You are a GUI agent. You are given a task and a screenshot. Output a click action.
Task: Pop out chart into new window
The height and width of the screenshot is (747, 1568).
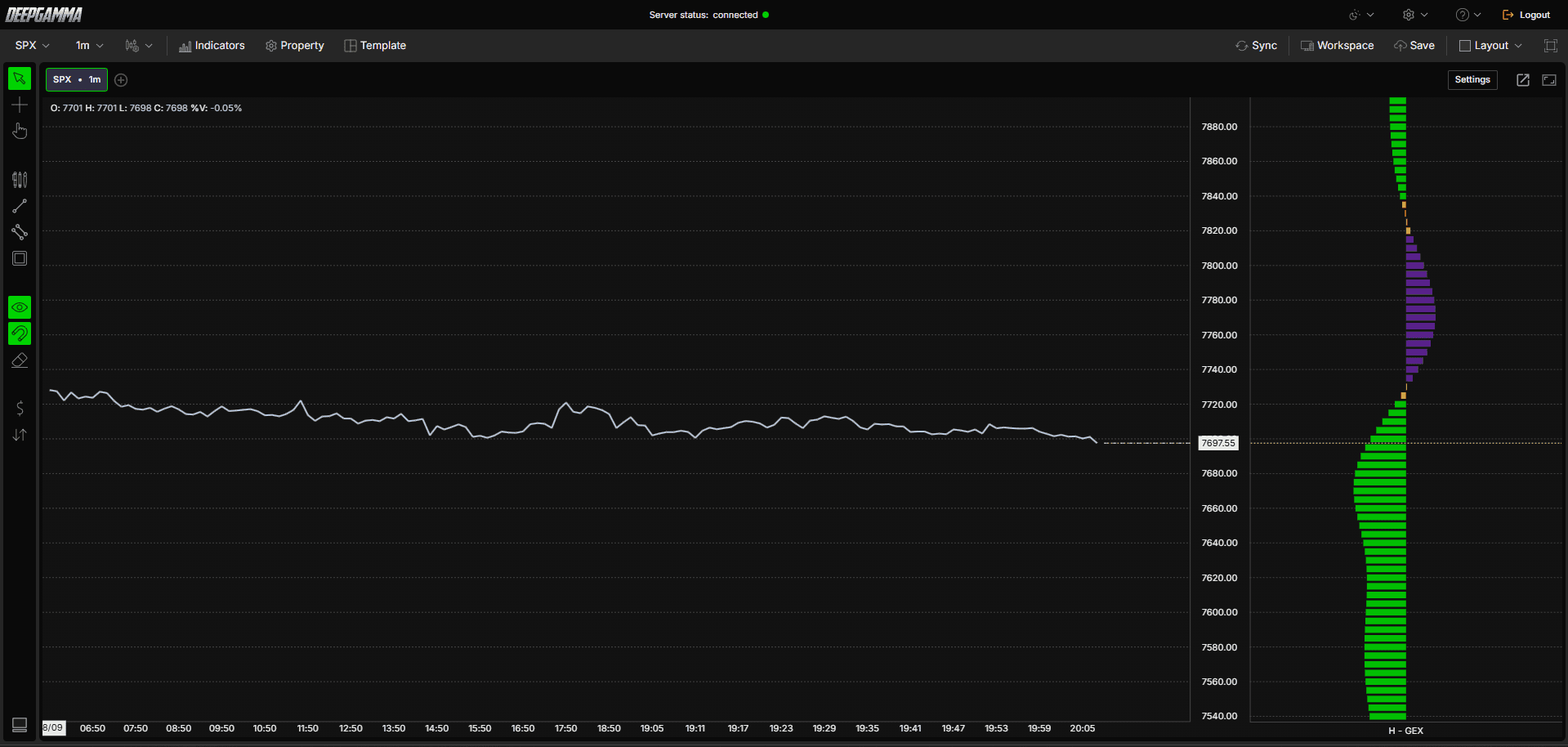pyautogui.click(x=1523, y=80)
